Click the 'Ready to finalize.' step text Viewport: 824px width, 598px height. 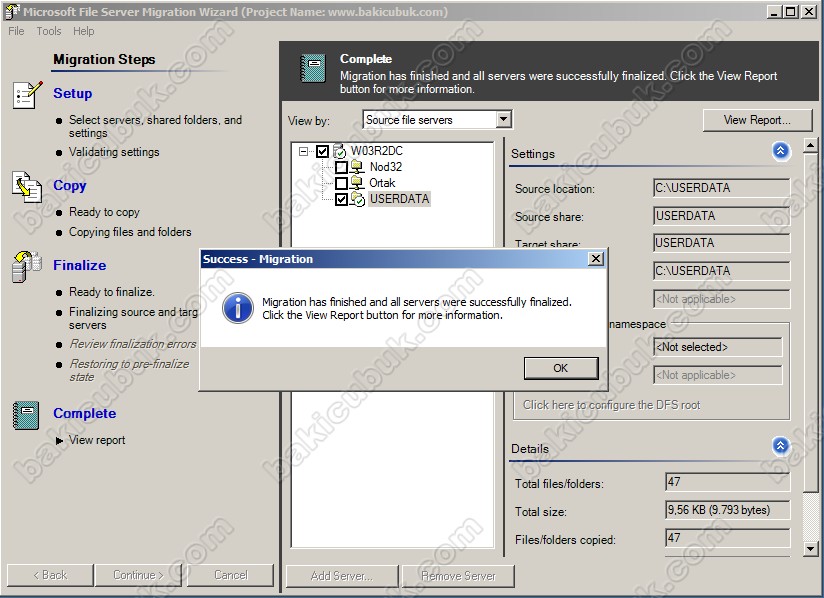(x=112, y=292)
